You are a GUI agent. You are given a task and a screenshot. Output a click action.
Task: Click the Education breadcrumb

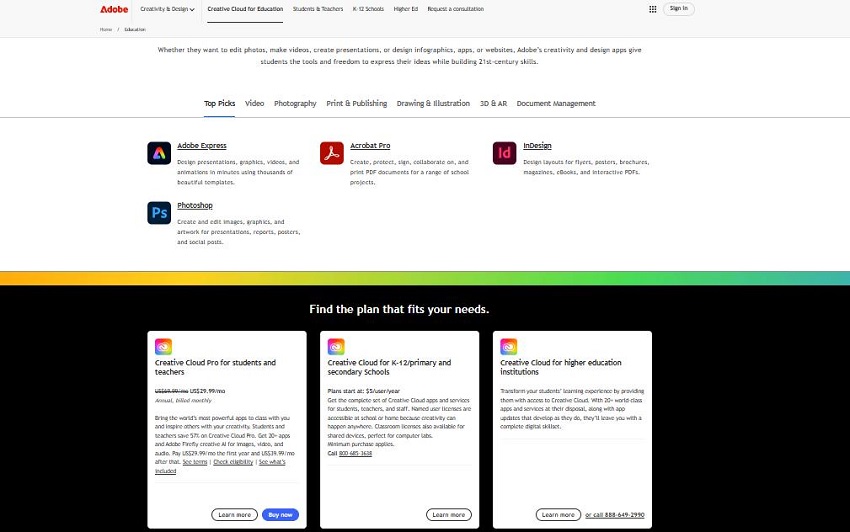coord(135,29)
